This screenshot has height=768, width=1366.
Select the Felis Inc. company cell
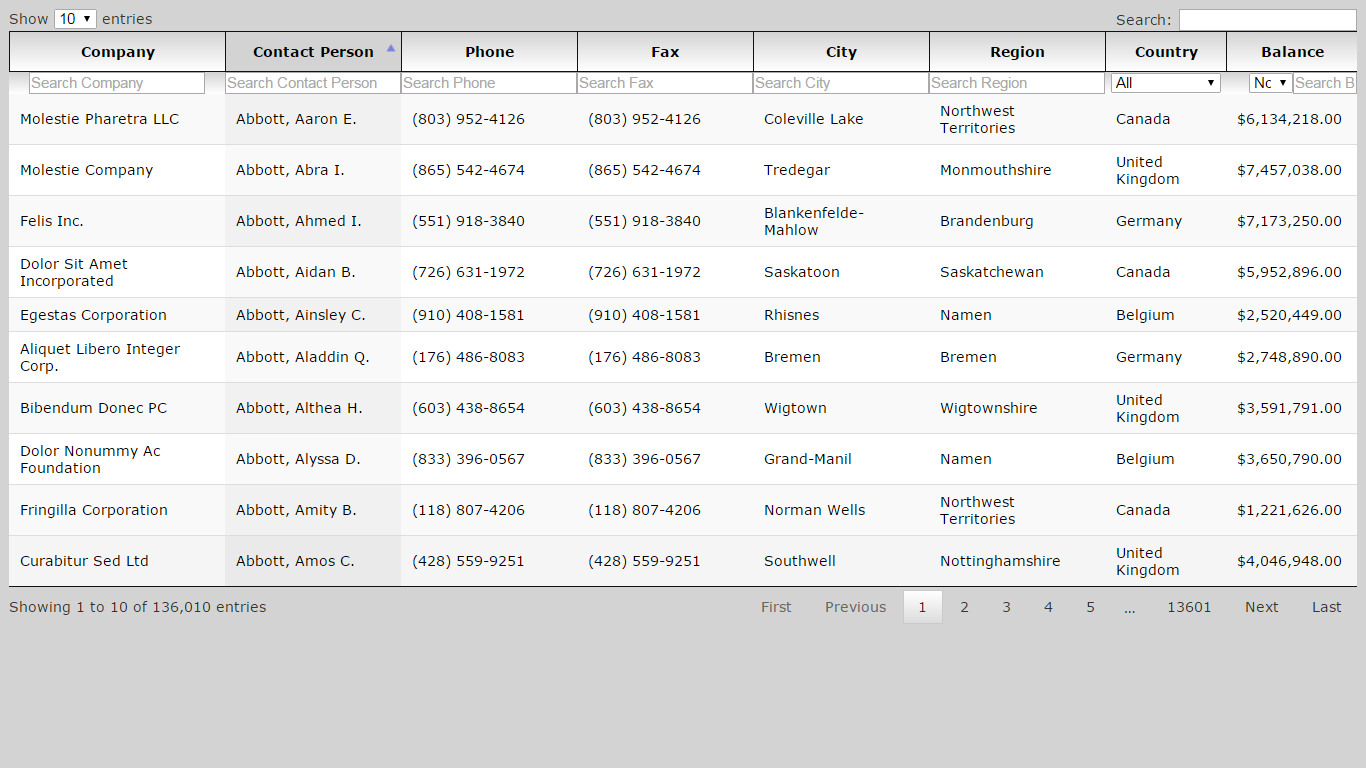tap(117, 221)
